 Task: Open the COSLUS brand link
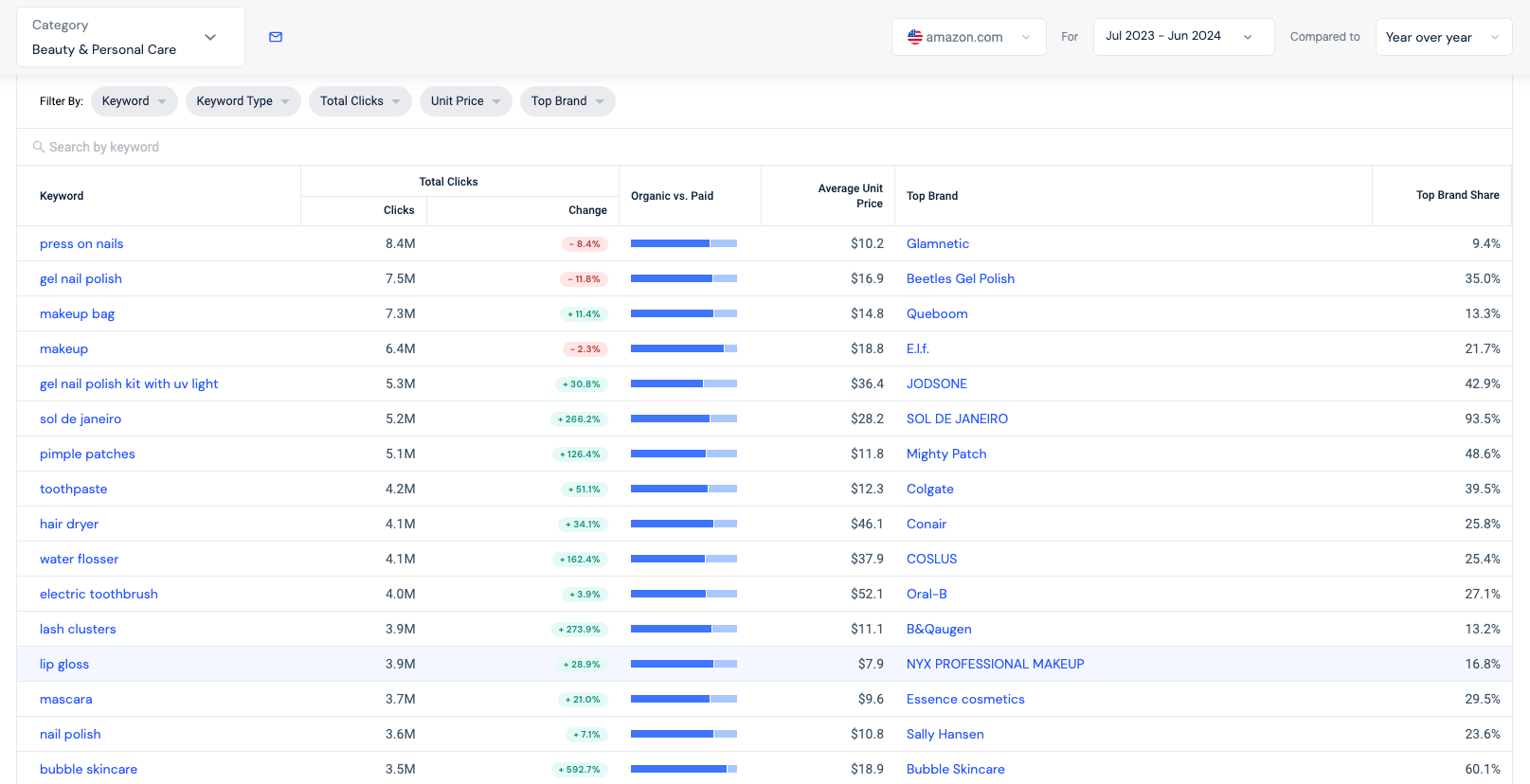[932, 559]
